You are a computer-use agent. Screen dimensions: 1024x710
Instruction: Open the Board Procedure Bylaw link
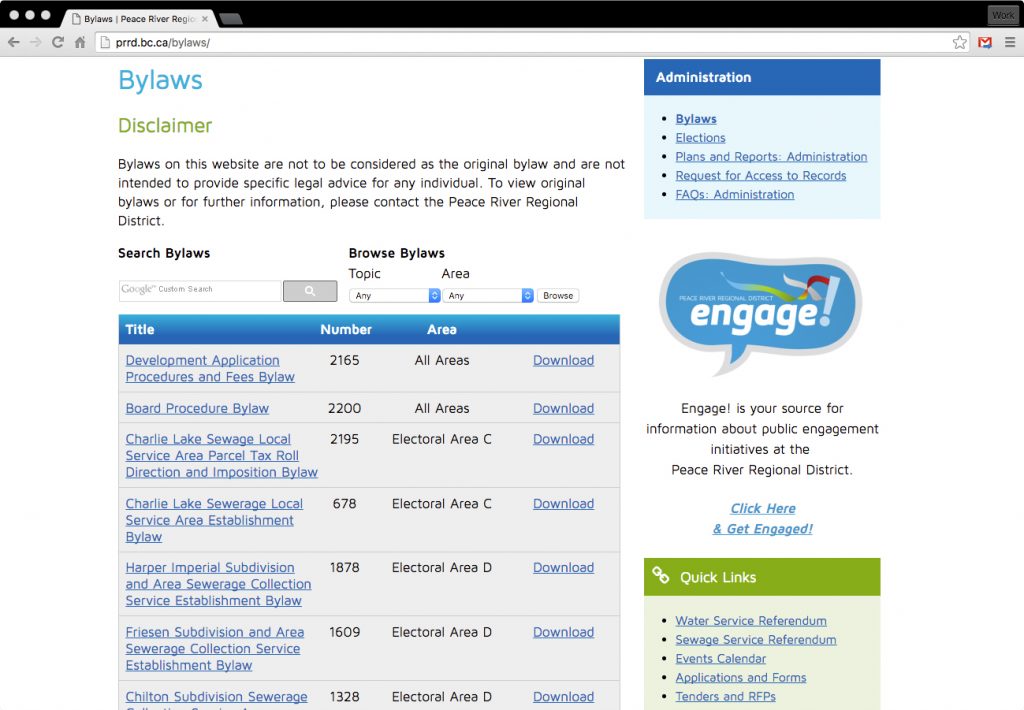pyautogui.click(x=197, y=408)
